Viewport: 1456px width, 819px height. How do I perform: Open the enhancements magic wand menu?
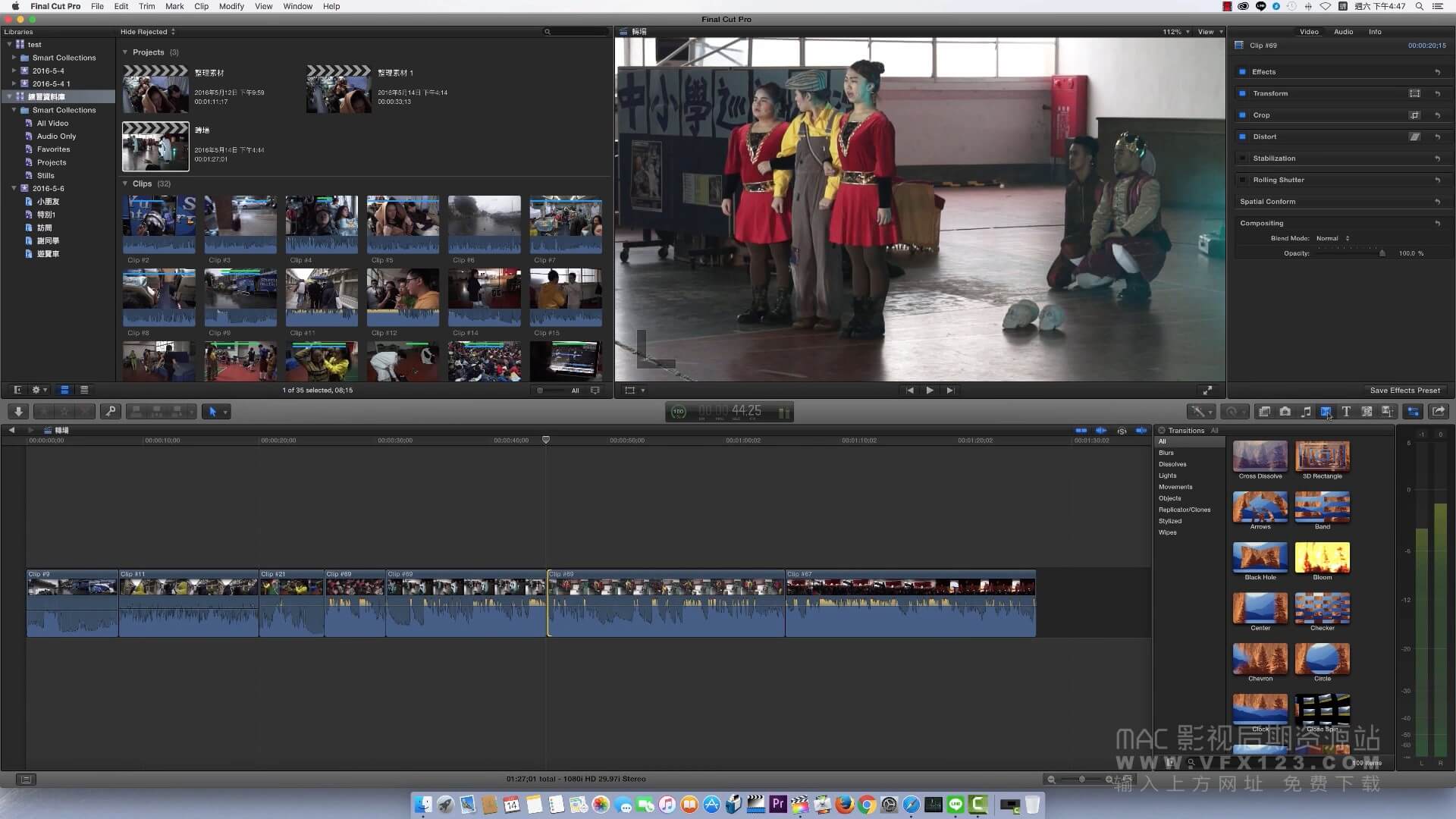(x=1200, y=411)
